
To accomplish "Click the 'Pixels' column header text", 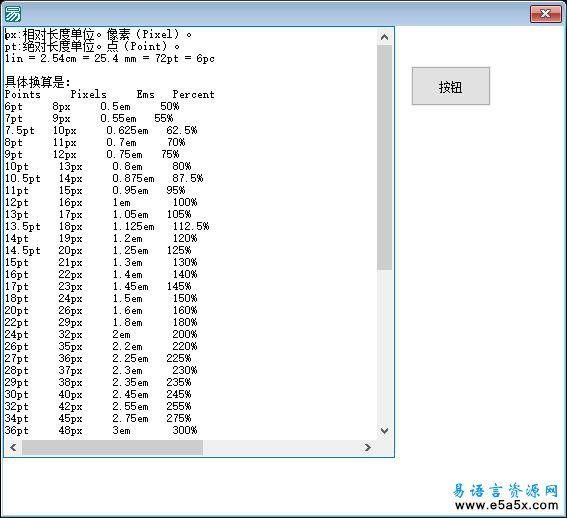I will (89, 94).
